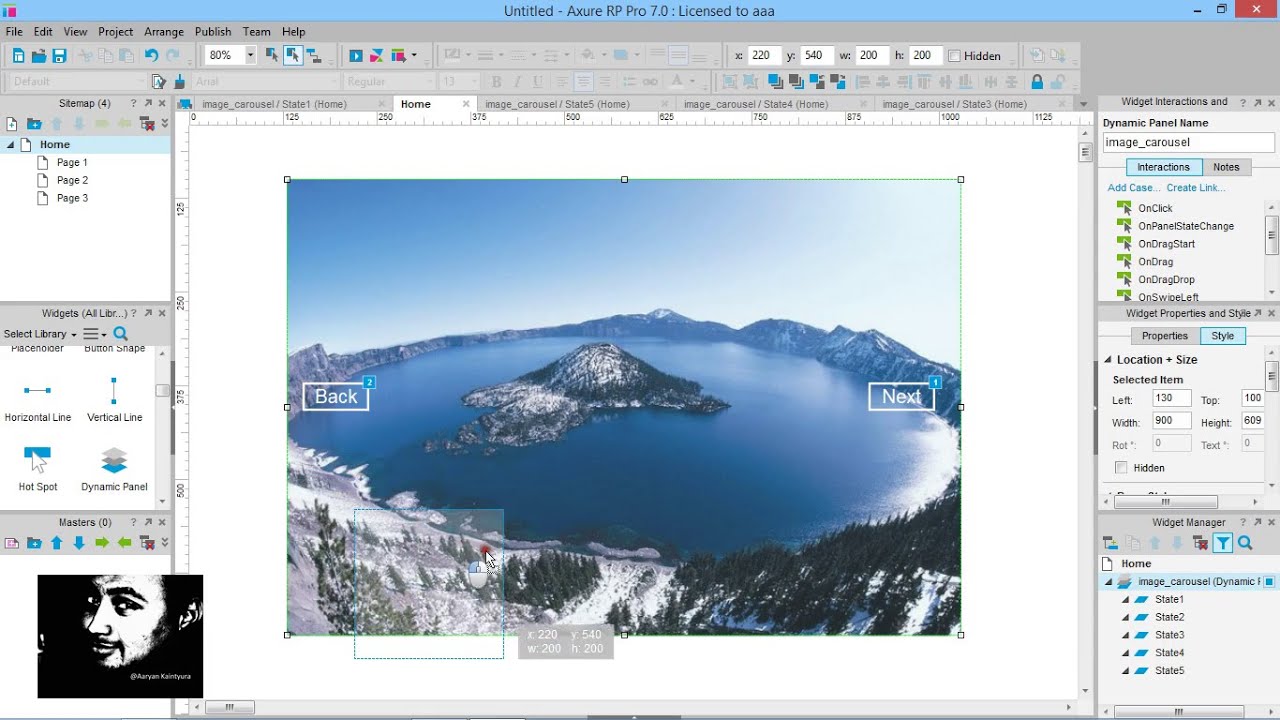Switch to the Properties tab
The image size is (1280, 720).
pyautogui.click(x=1165, y=336)
